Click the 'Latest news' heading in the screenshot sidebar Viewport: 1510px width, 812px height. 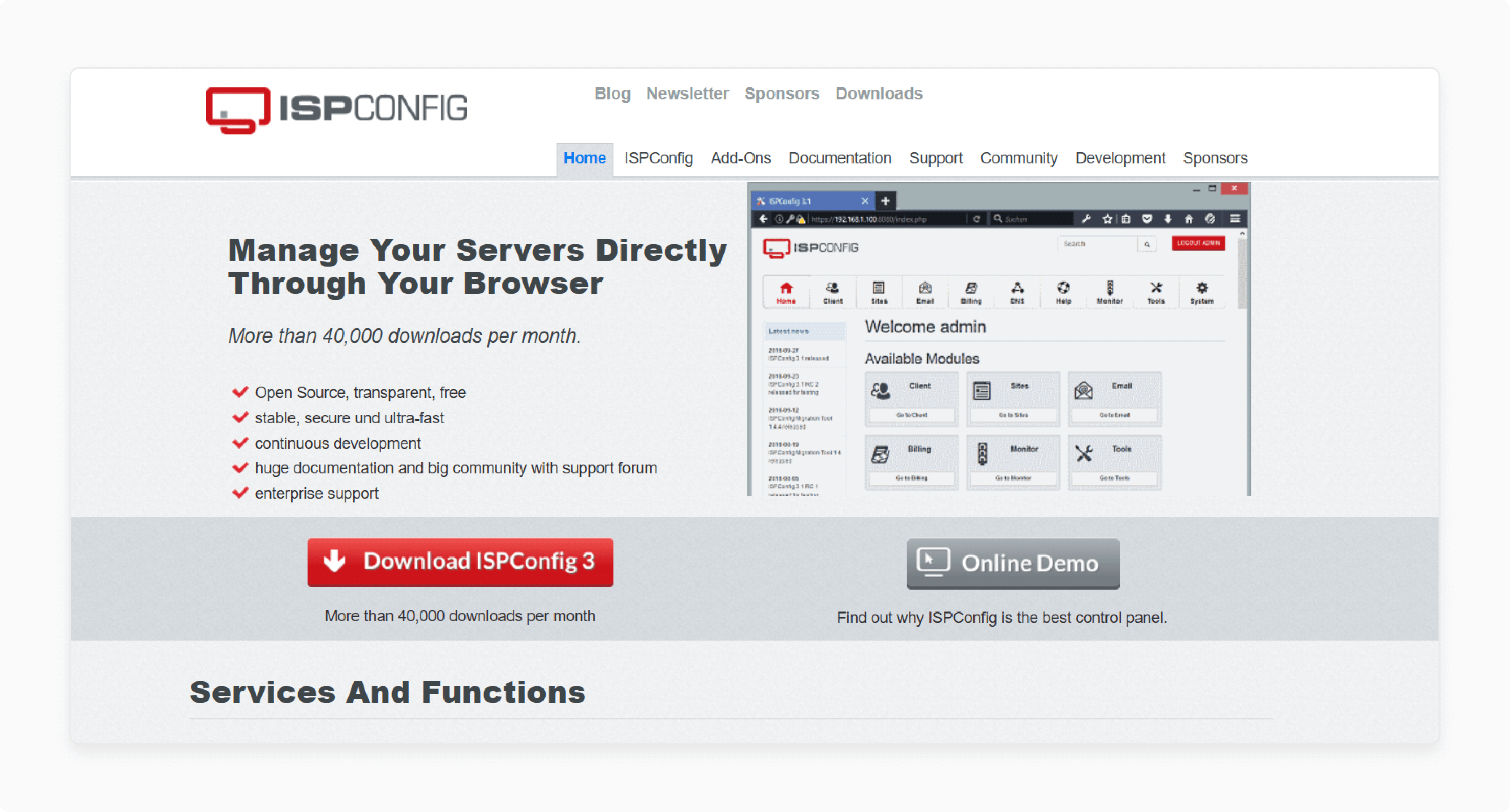(x=788, y=331)
